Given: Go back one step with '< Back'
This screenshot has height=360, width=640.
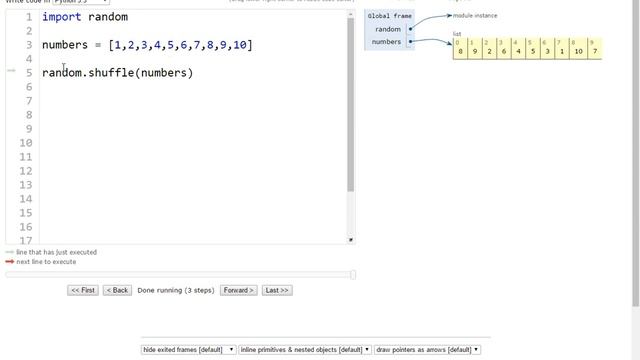Looking at the screenshot, I should tap(117, 290).
